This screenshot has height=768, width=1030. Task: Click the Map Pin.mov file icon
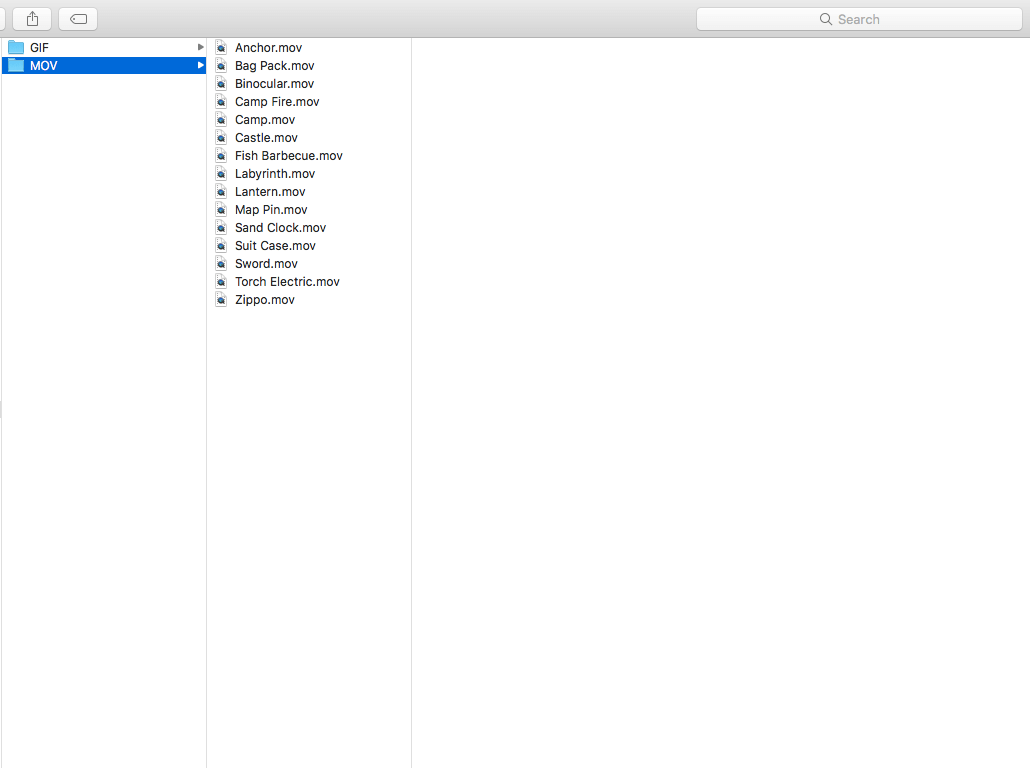(221, 210)
